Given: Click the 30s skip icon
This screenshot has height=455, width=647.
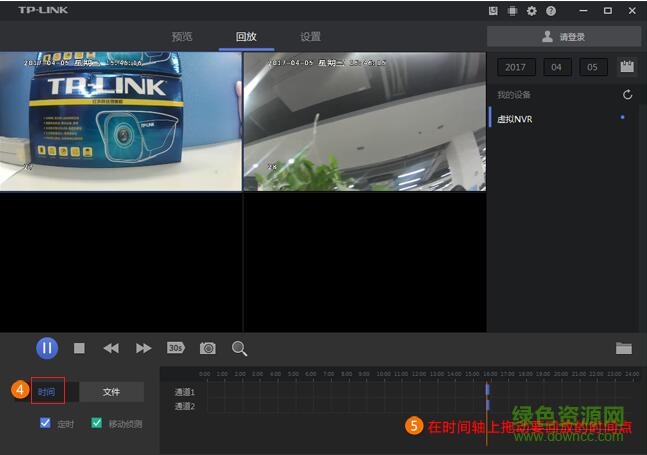Looking at the screenshot, I should click(x=176, y=348).
